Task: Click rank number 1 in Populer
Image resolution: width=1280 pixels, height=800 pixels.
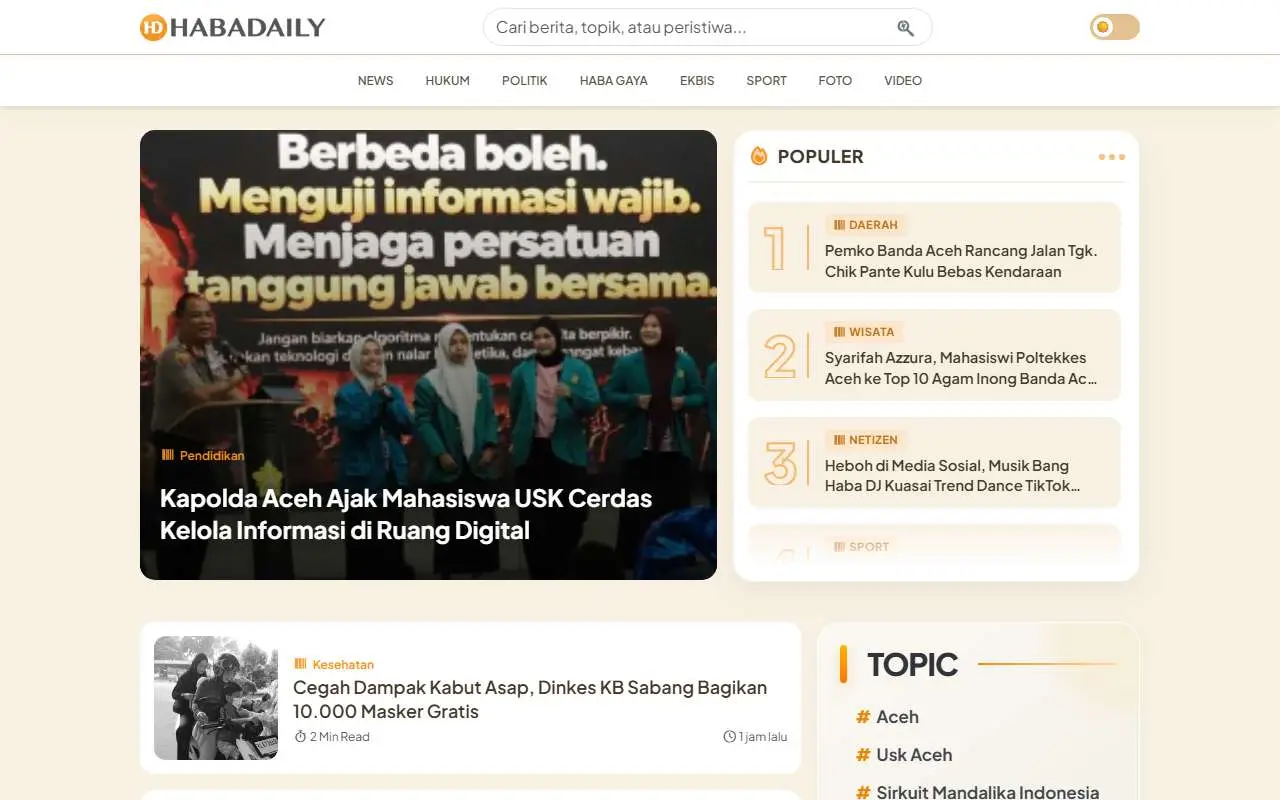Action: tap(774, 248)
